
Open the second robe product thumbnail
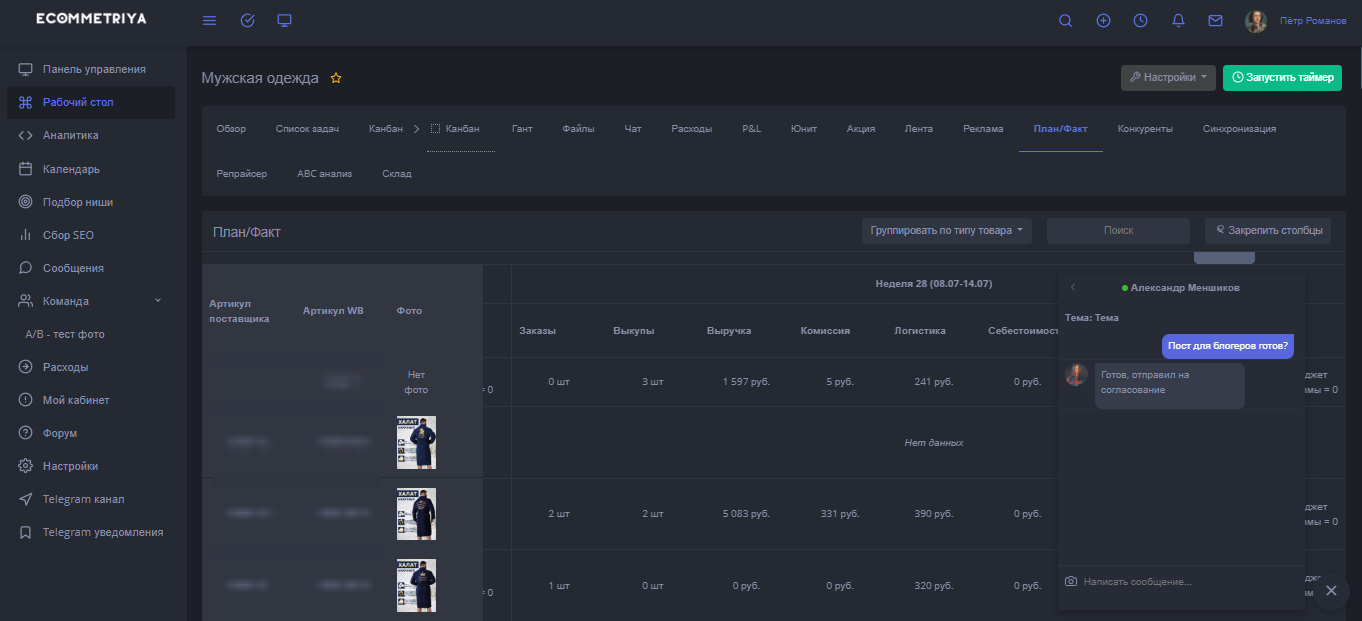pos(416,513)
